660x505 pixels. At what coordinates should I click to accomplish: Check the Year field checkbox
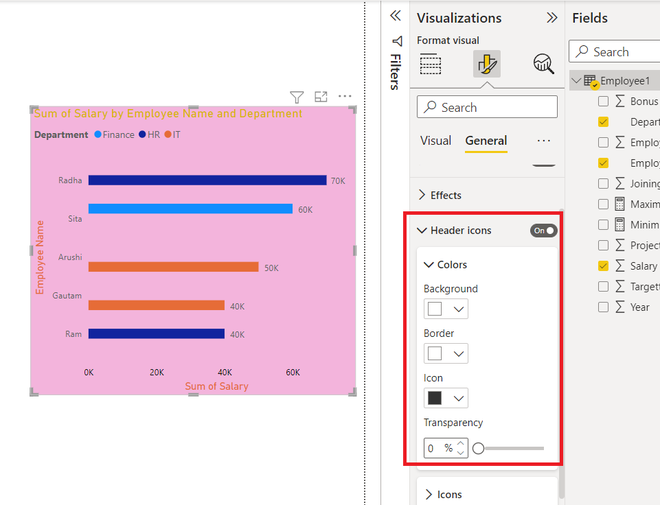click(603, 307)
